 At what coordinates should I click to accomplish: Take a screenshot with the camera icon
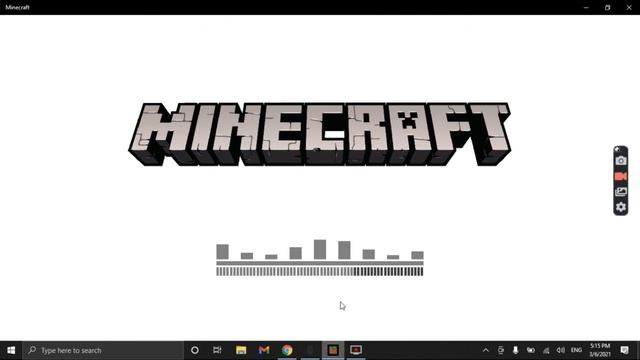(621, 161)
